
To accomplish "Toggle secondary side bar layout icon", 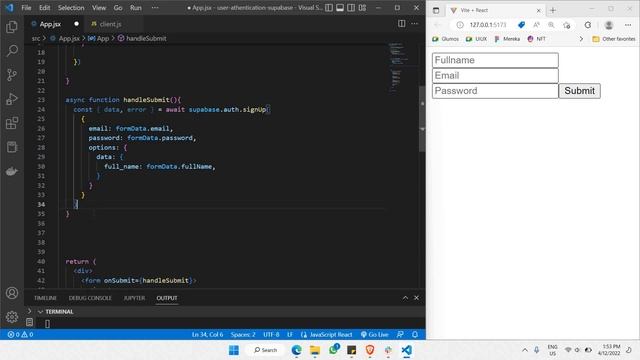I will point(351,8).
